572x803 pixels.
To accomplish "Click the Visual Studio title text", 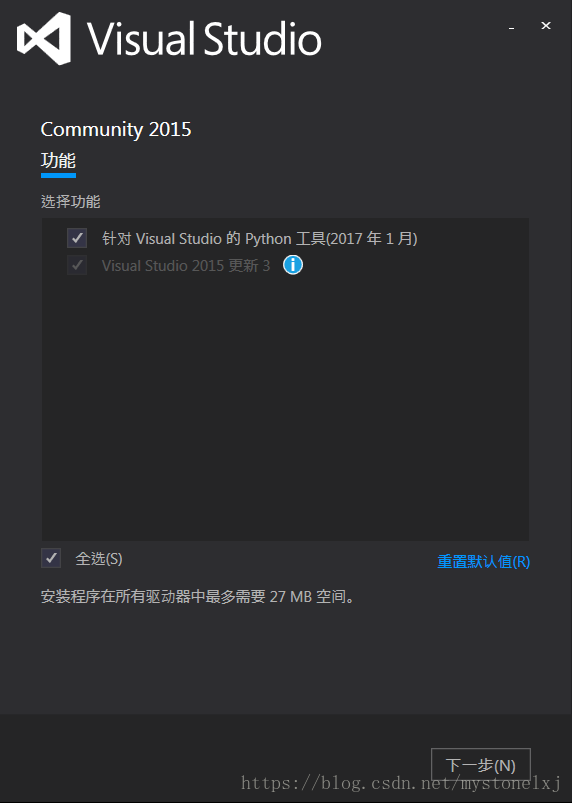I will click(204, 39).
